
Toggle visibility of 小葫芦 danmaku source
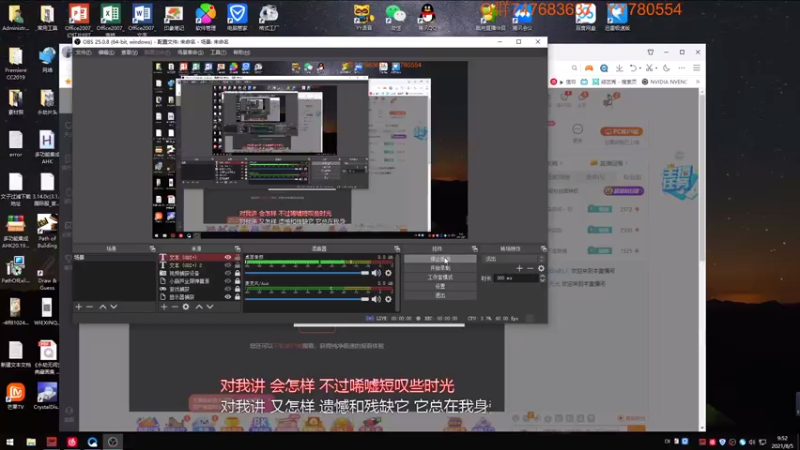tap(228, 281)
